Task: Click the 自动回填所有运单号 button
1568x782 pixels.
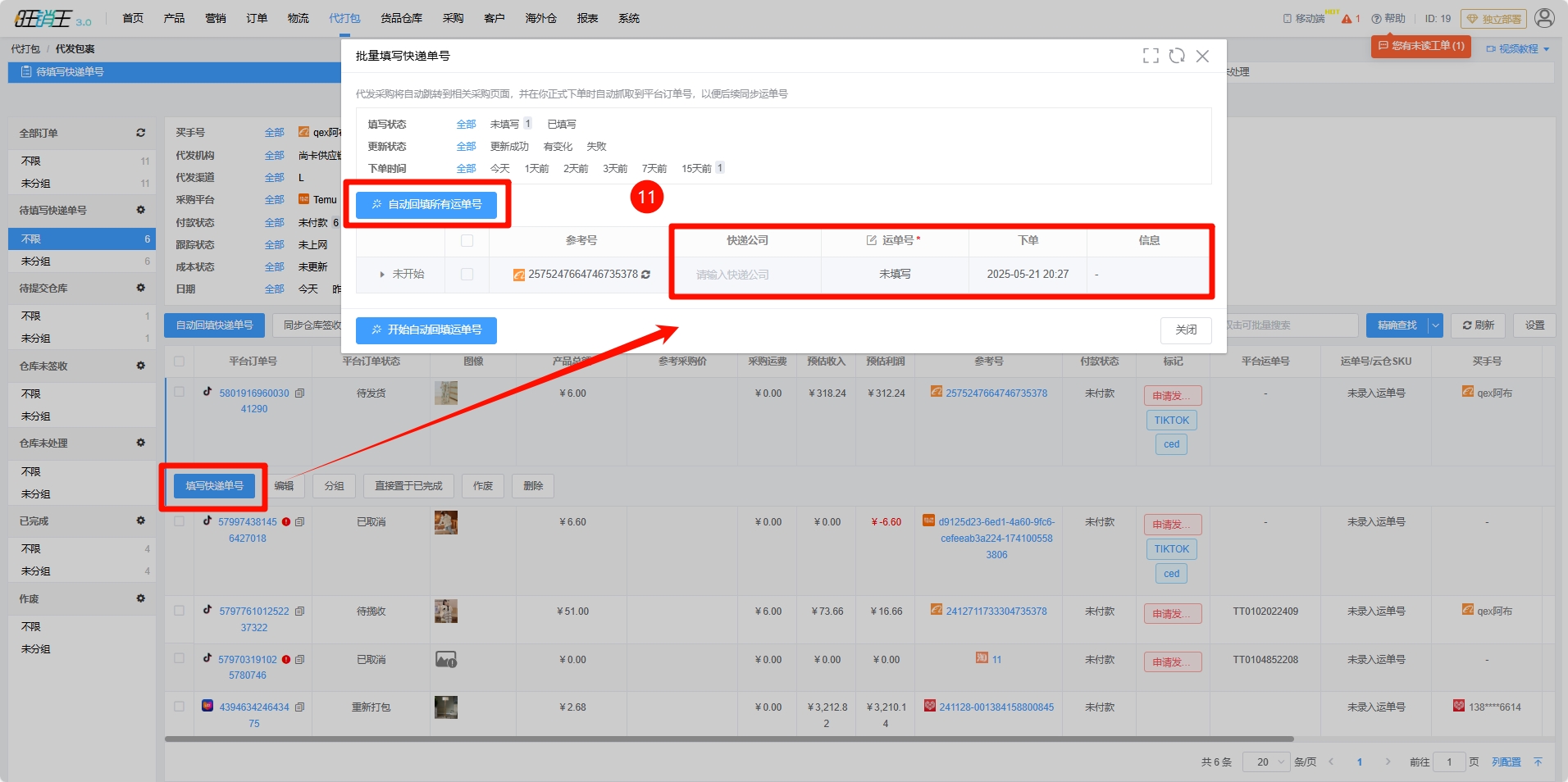Action: click(x=426, y=205)
